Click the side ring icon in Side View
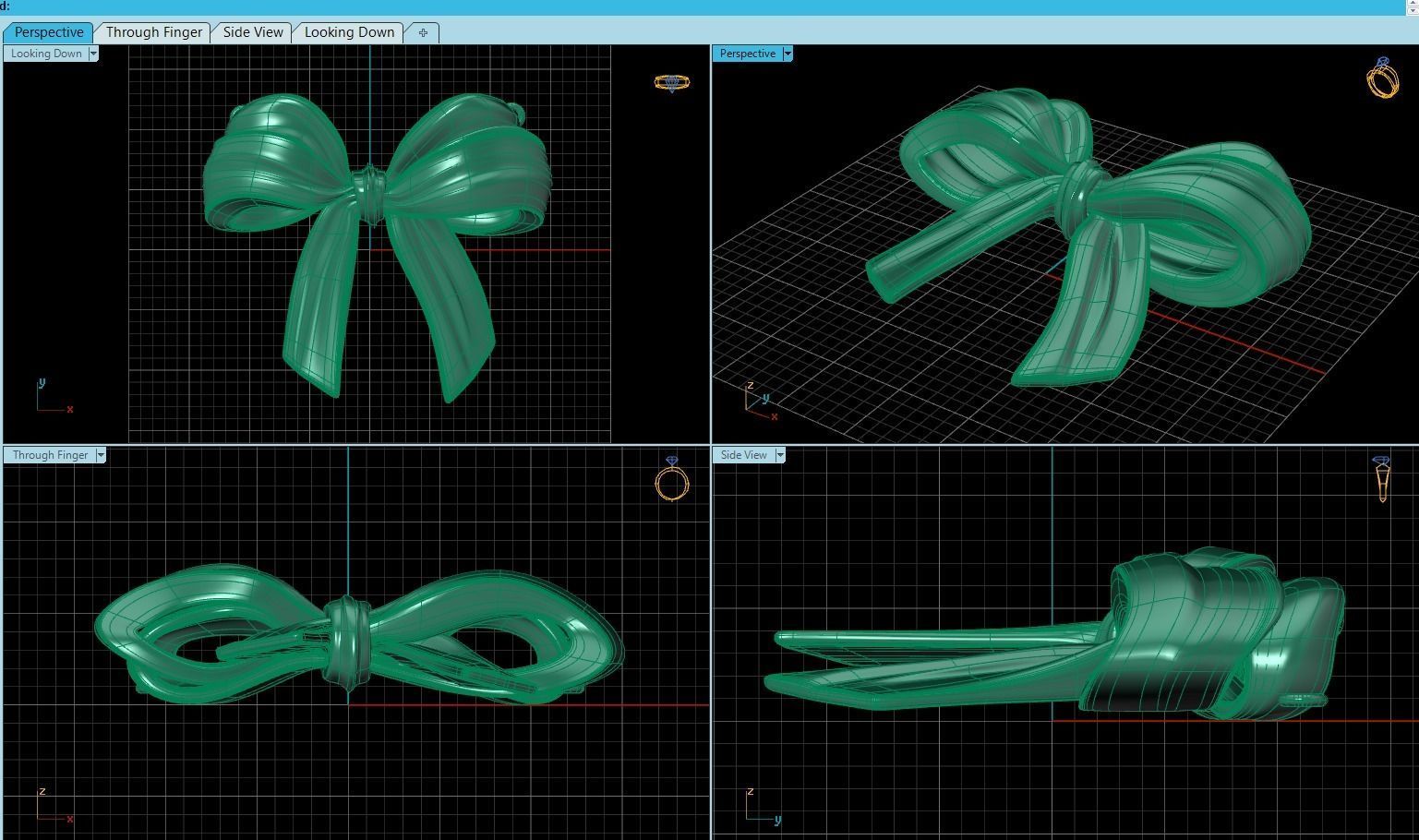 click(1382, 479)
